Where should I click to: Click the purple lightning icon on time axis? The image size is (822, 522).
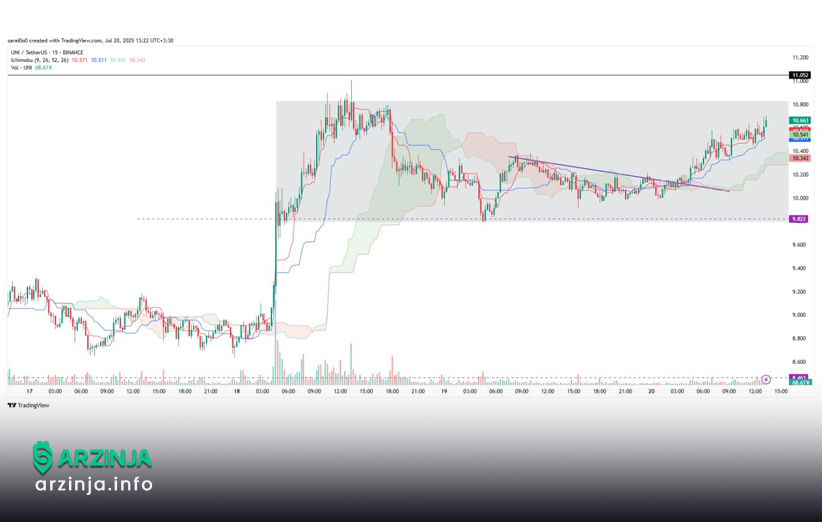766,380
